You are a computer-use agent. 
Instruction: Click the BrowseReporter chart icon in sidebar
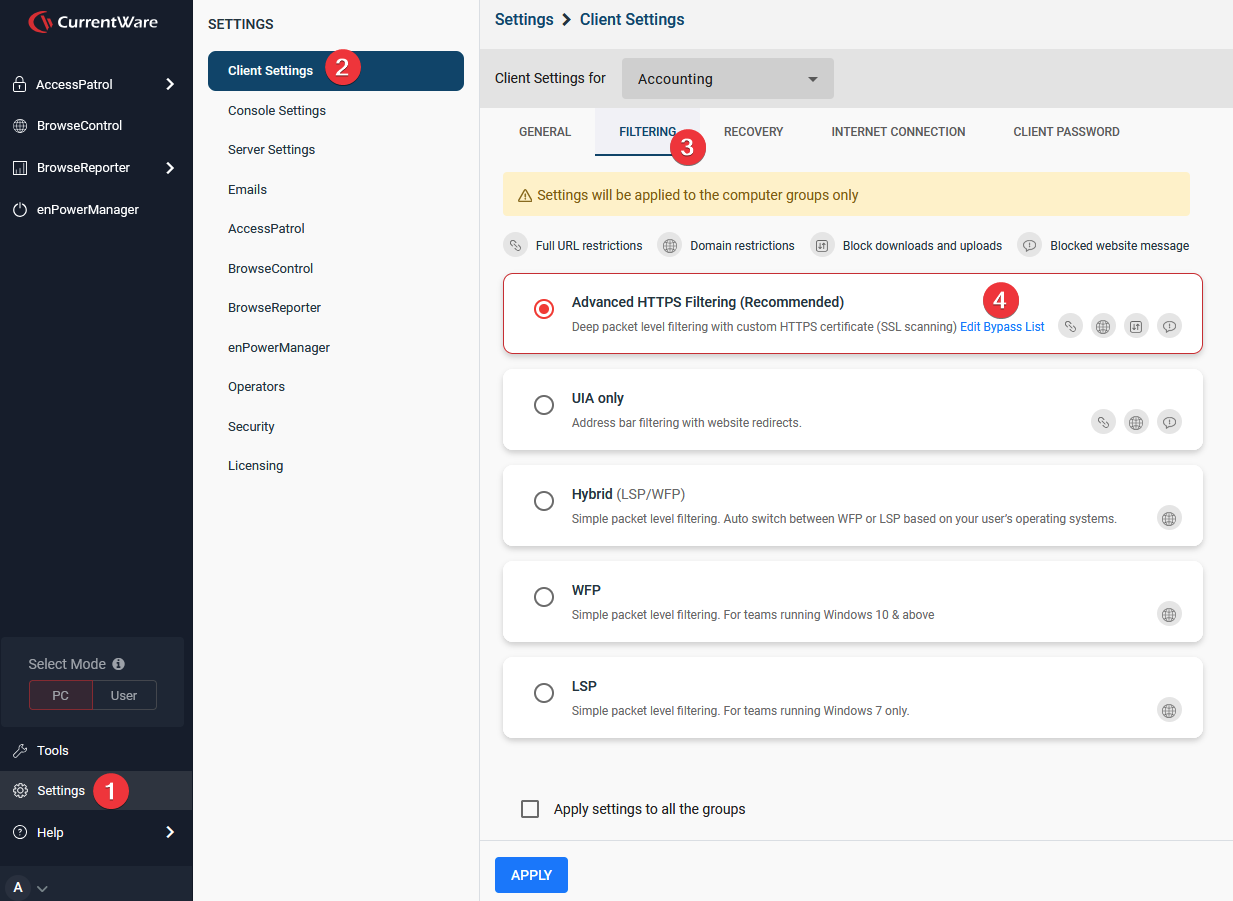(x=19, y=168)
